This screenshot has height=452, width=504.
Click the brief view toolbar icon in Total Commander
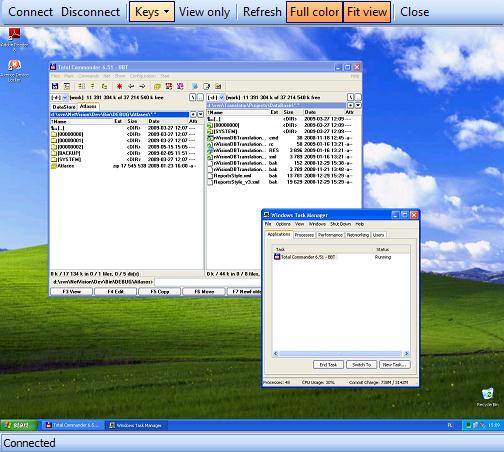81,86
